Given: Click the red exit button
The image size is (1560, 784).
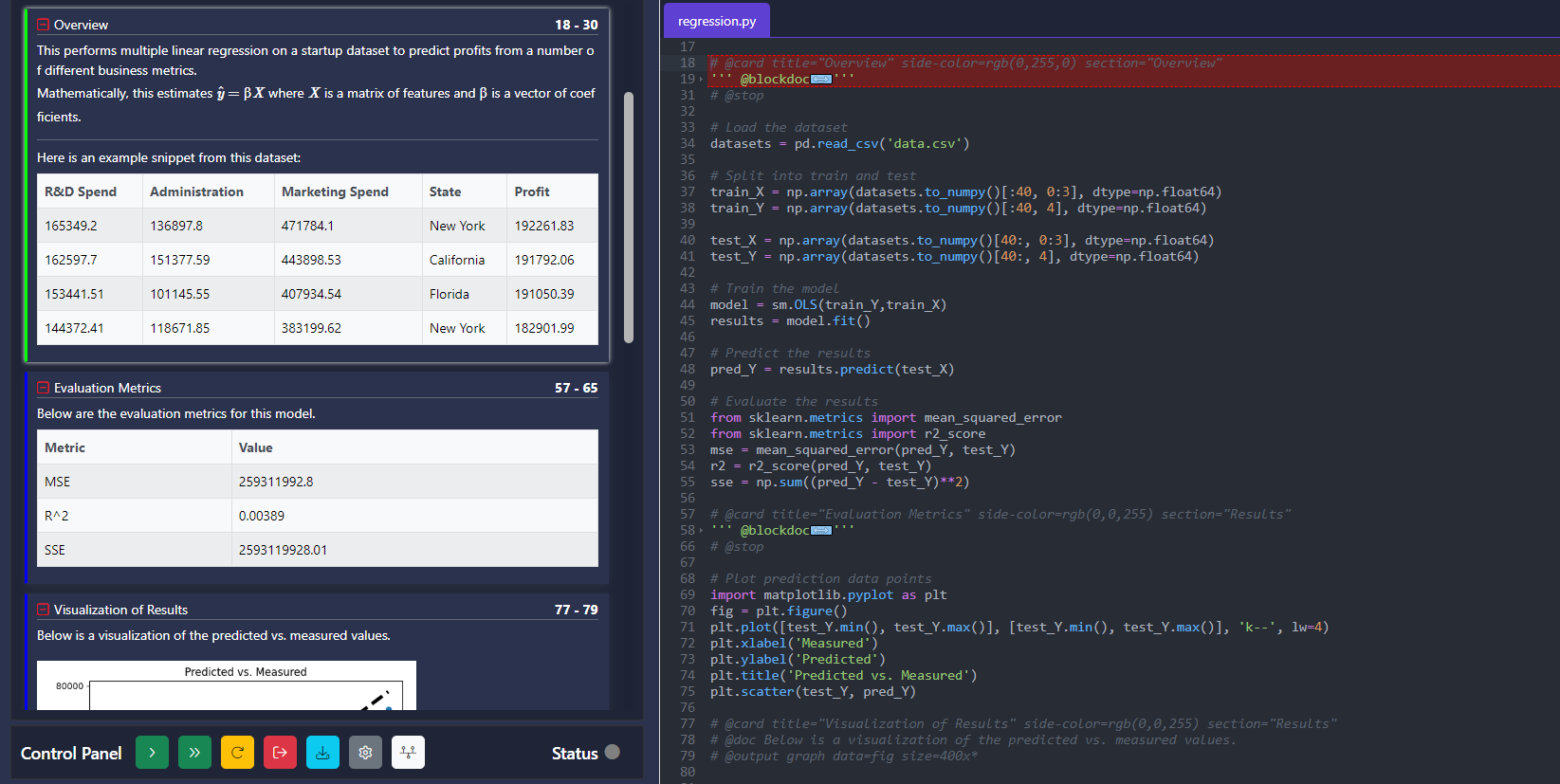Looking at the screenshot, I should 280,753.
